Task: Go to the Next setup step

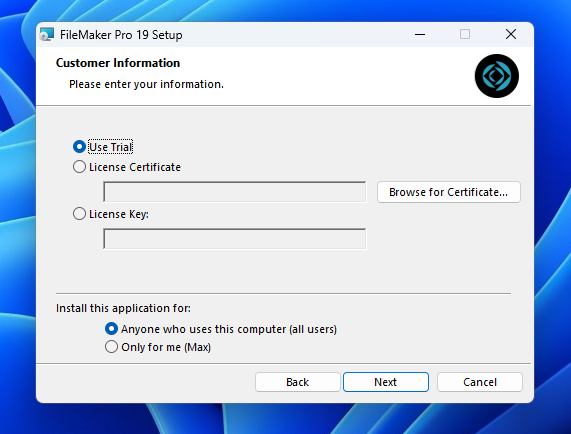Action: (x=386, y=382)
